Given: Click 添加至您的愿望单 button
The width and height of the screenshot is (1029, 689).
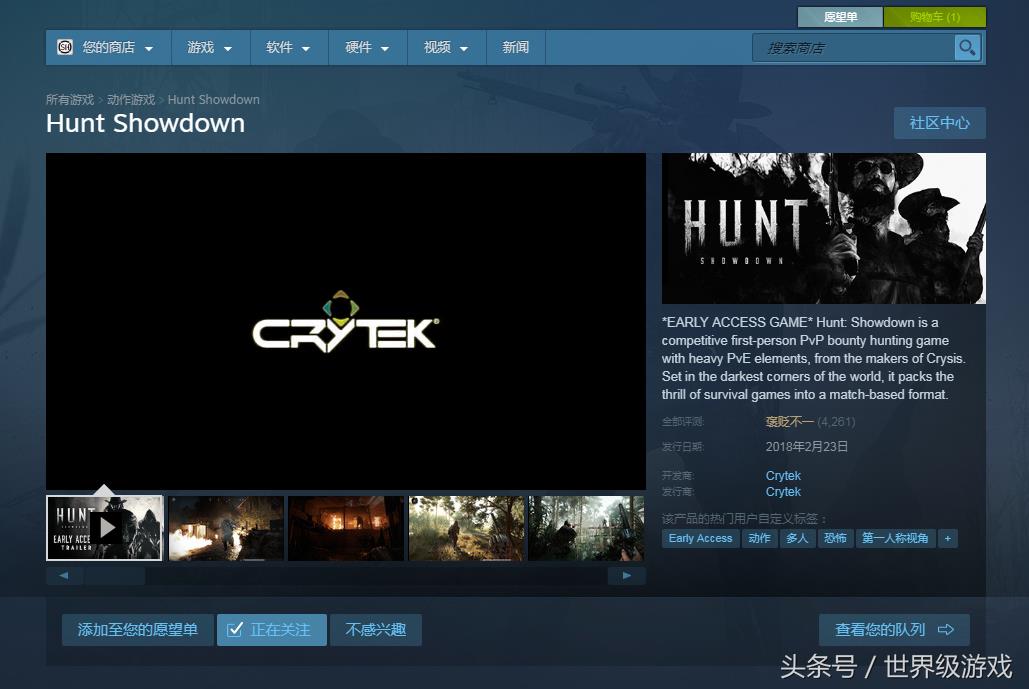Looking at the screenshot, I should click(x=137, y=630).
